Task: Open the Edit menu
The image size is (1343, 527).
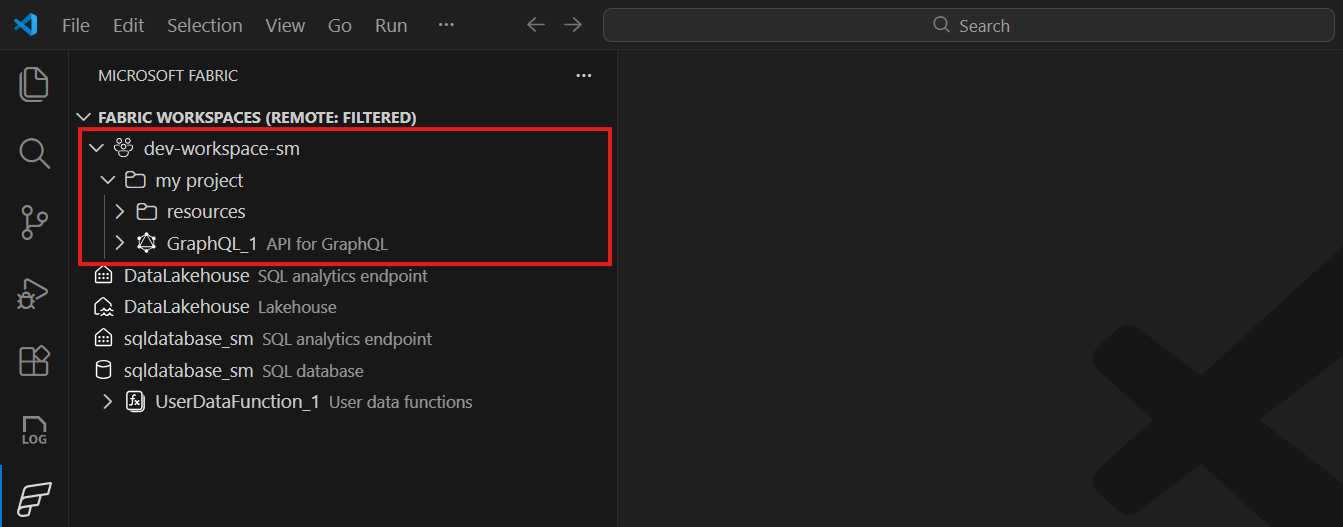Action: (129, 26)
